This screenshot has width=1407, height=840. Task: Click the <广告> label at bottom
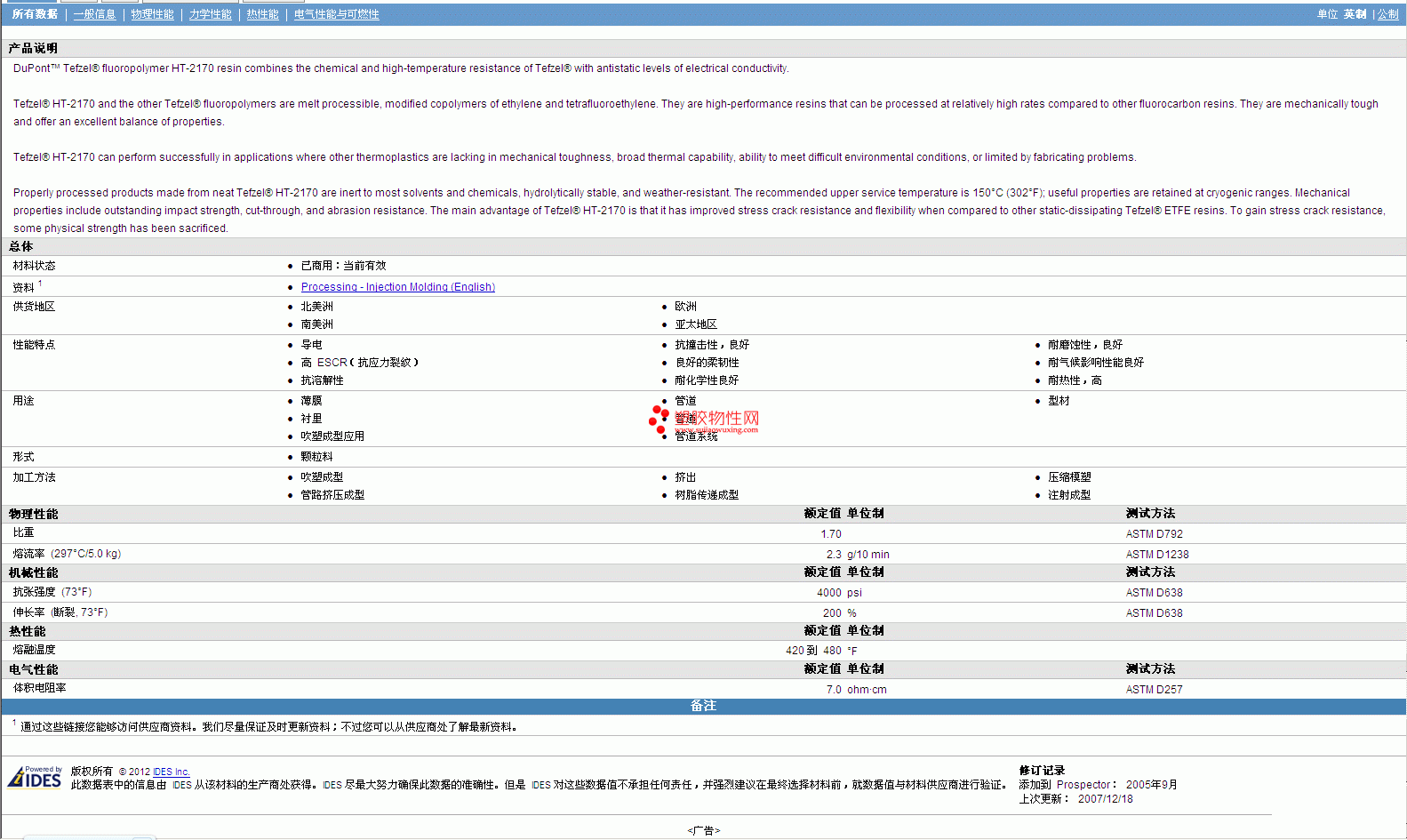click(703, 831)
